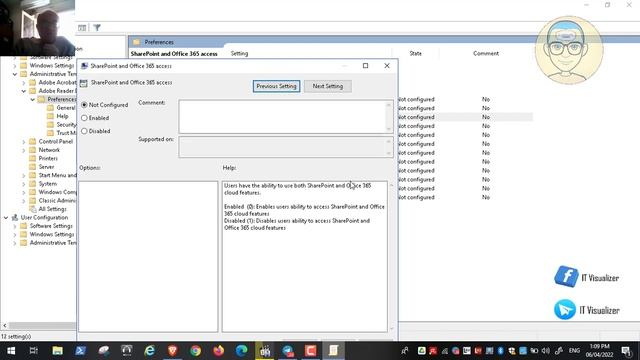The image size is (640, 360).
Task: Click the Setting column header
Action: coord(239,53)
